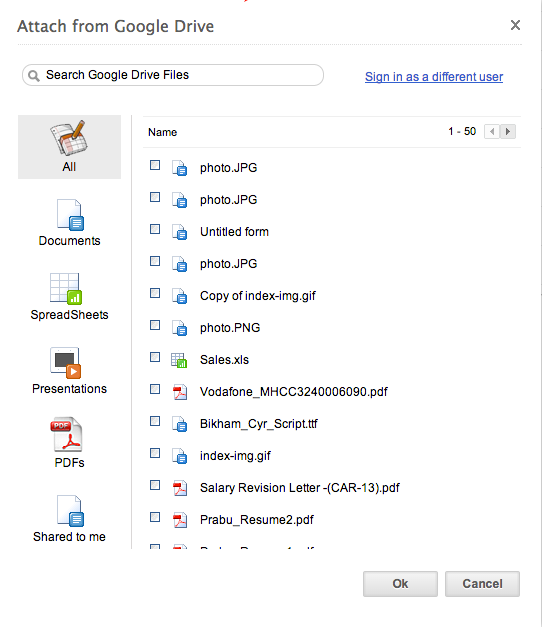Go to next page of files
Viewport: 542px width, 627px height.
[x=508, y=132]
